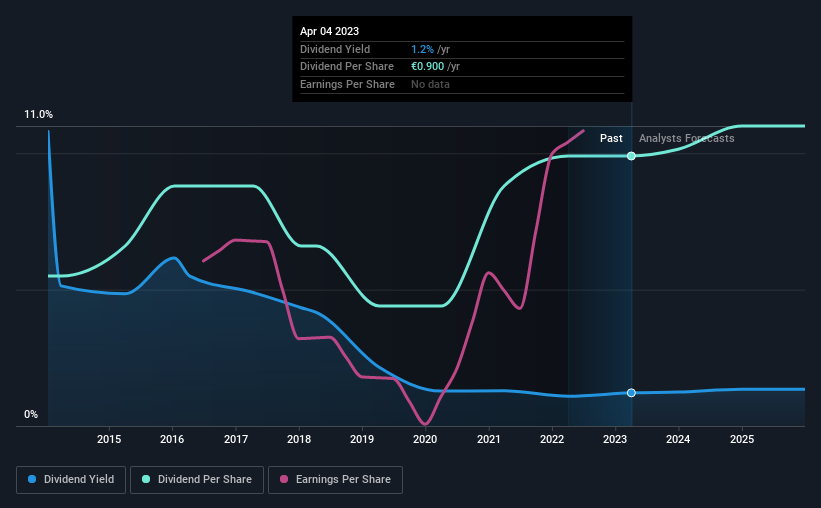Click the 2017 x-axis label

pyautogui.click(x=236, y=439)
